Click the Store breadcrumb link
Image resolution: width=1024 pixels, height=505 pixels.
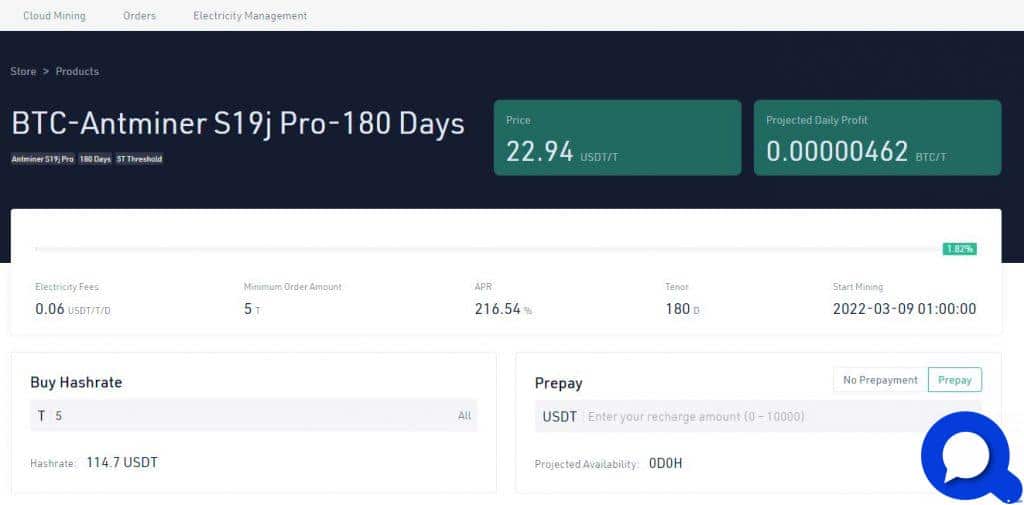[23, 71]
